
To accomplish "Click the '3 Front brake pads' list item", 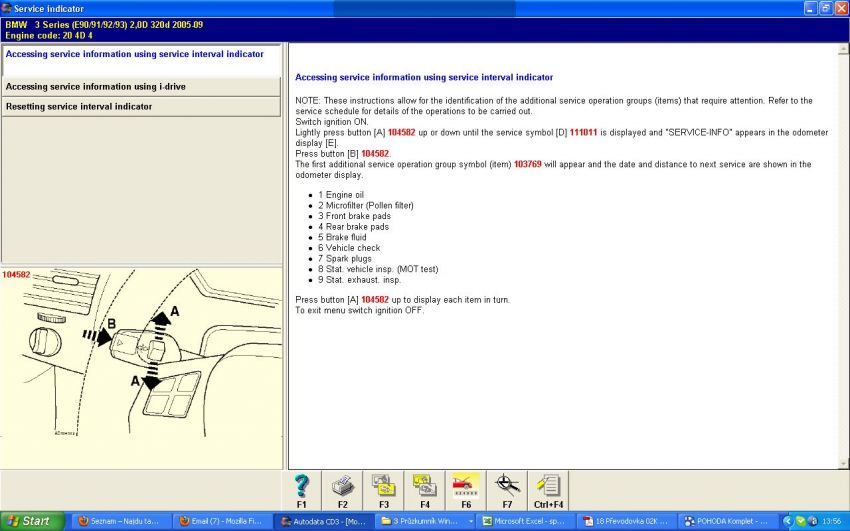I will pos(355,216).
